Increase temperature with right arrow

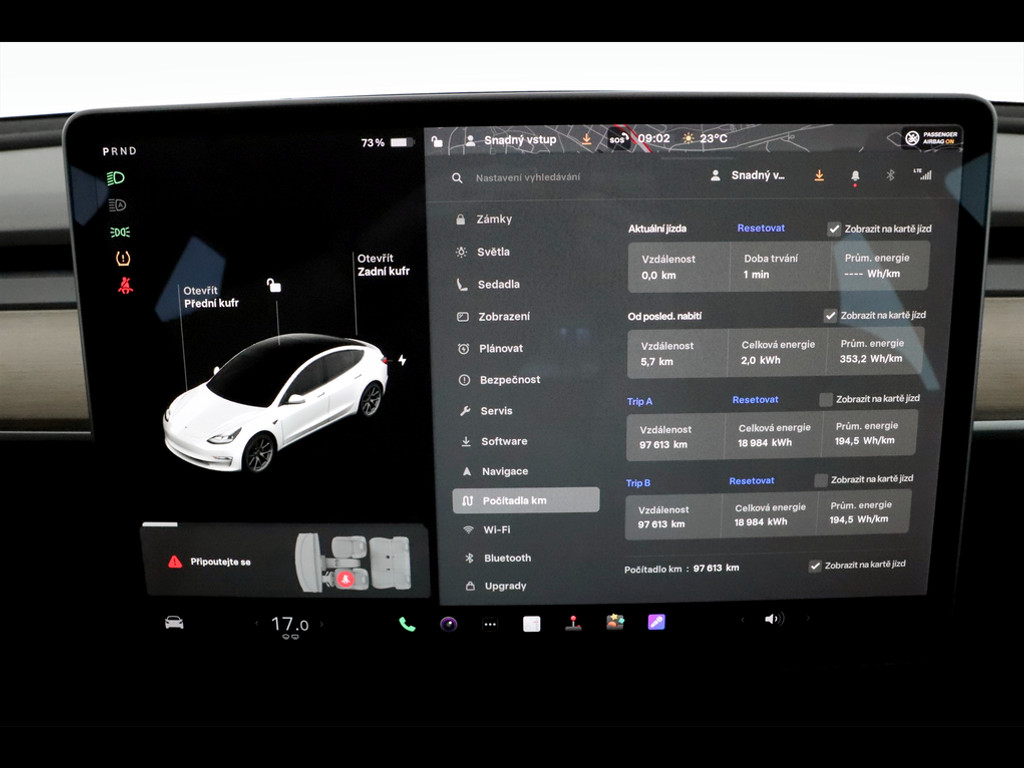coord(322,624)
